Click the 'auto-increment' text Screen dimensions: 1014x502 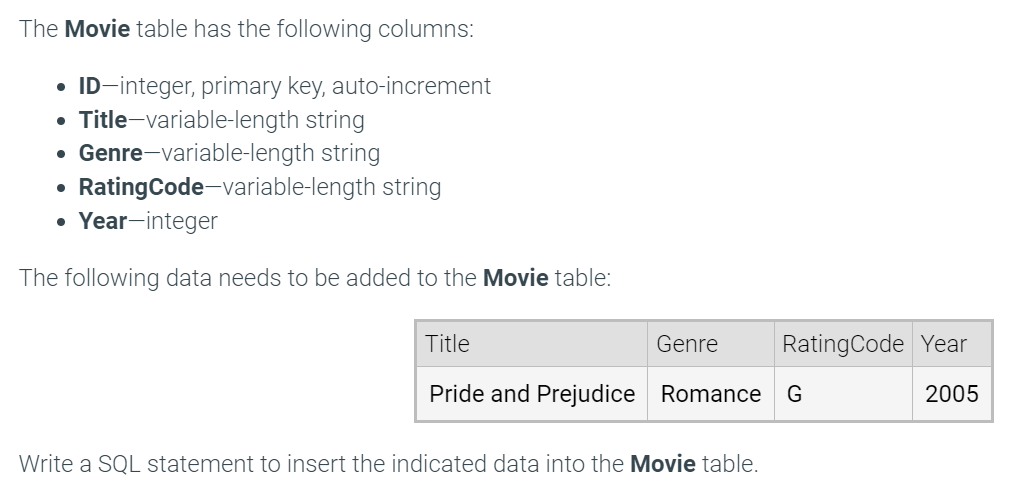click(x=411, y=86)
